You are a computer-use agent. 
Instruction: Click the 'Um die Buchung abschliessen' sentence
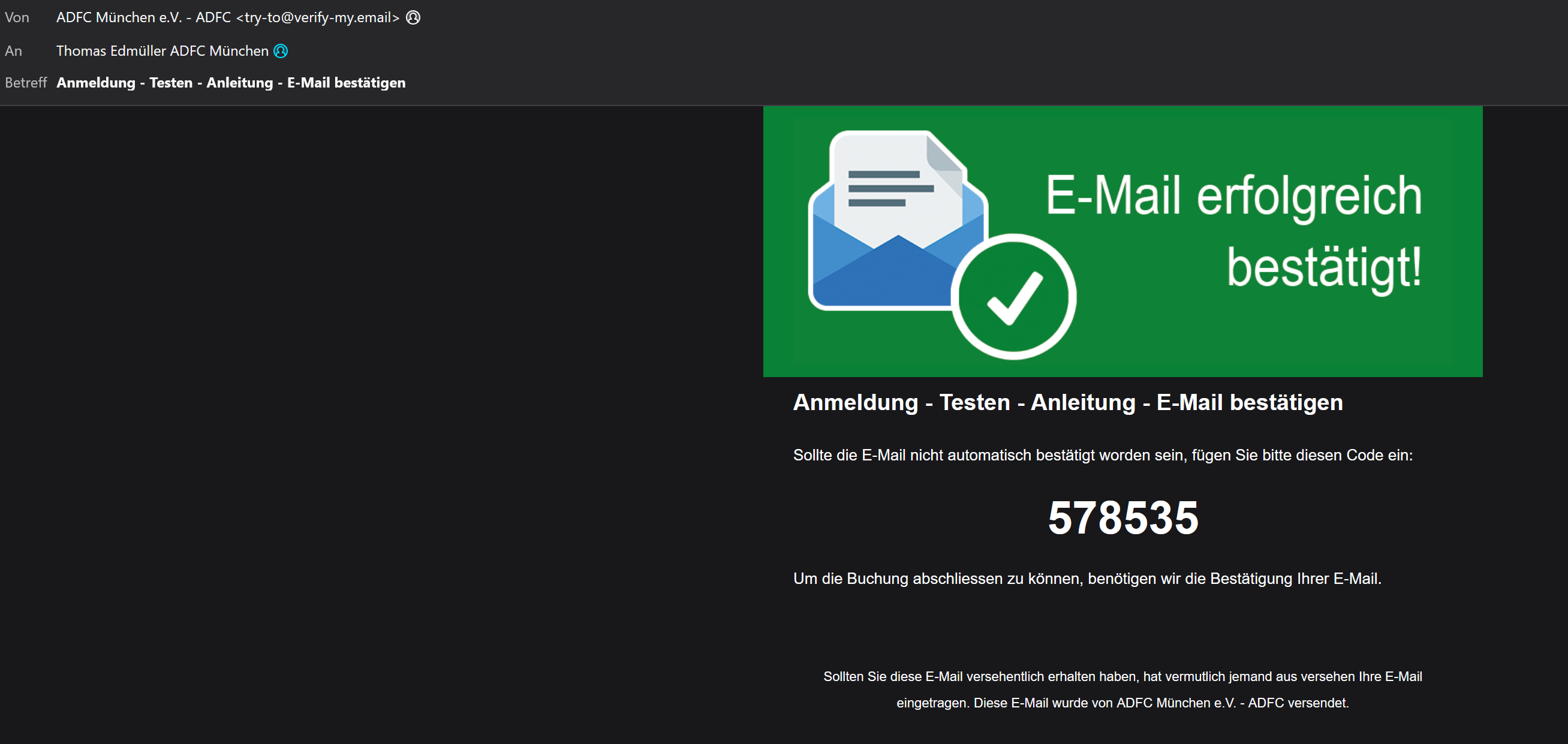[1087, 579]
